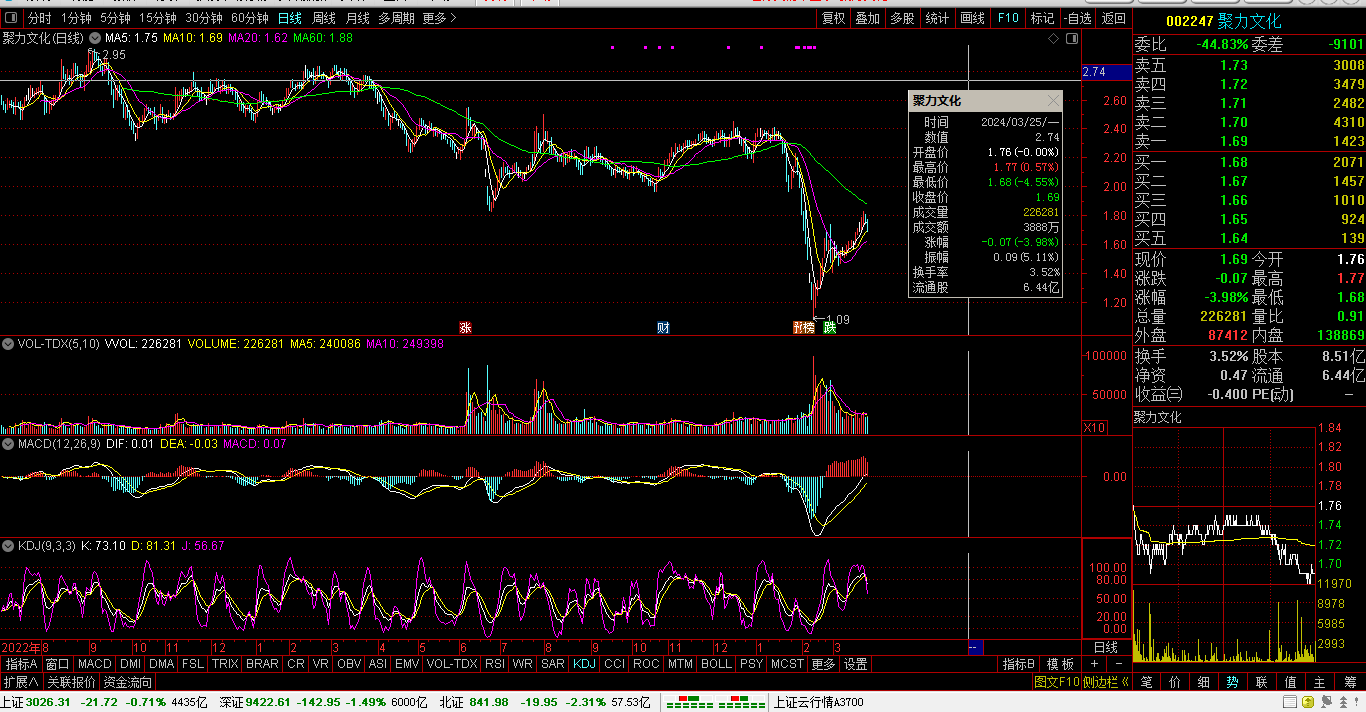Select the MCST indicator tab
This screenshot has width=1366, height=712.
click(787, 664)
